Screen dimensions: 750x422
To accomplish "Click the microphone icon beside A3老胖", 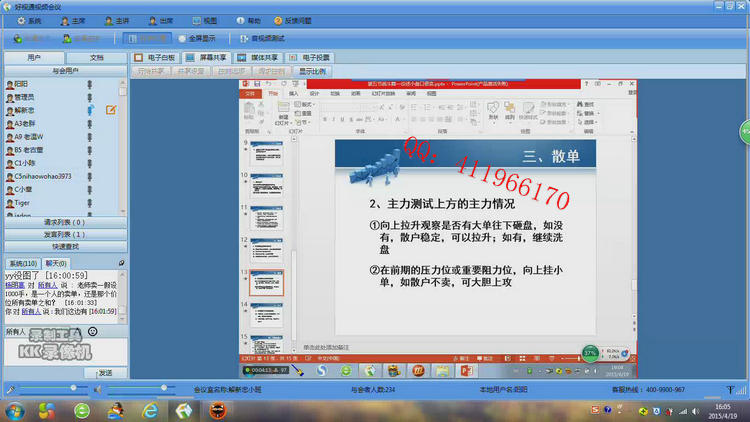I will click(89, 124).
